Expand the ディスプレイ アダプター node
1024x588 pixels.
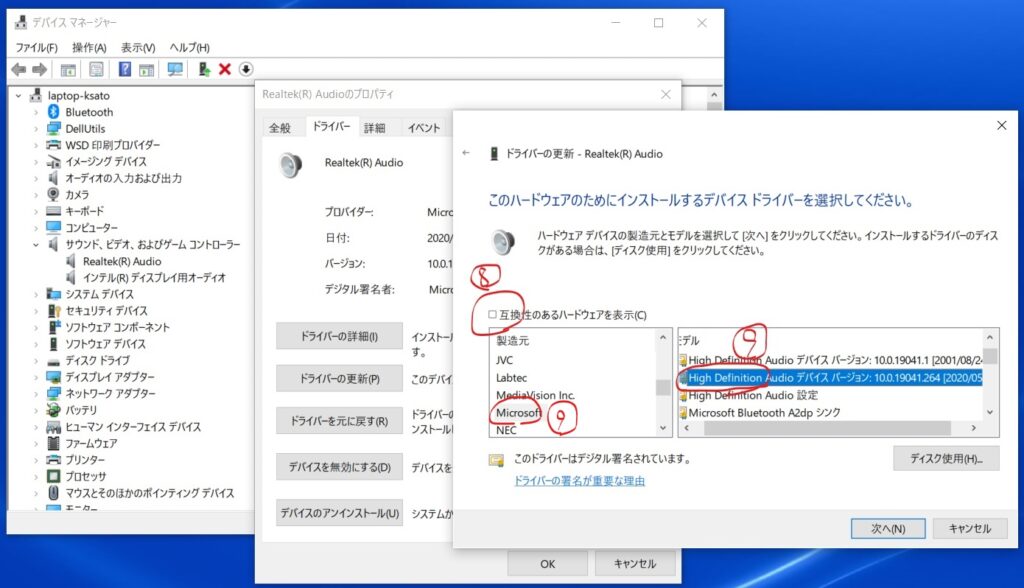(x=36, y=377)
